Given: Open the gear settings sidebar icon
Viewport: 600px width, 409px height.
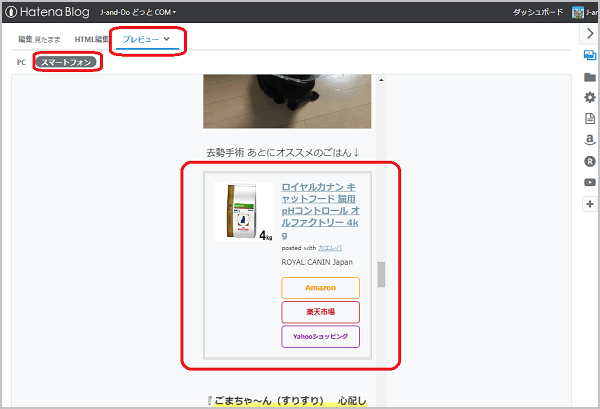Looking at the screenshot, I should pos(590,97).
